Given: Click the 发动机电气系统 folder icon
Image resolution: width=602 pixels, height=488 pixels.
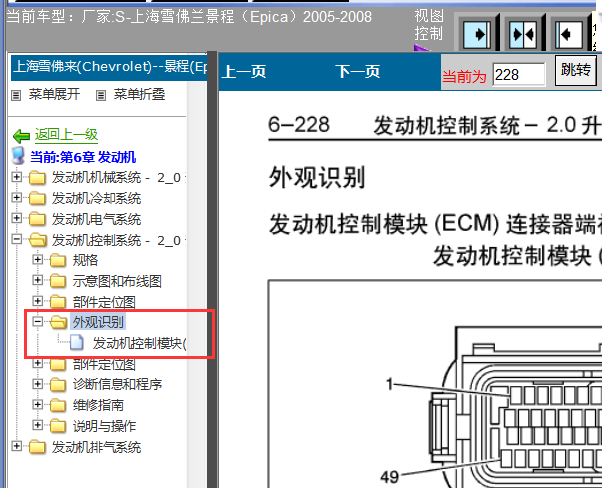Looking at the screenshot, I should click(37, 219).
